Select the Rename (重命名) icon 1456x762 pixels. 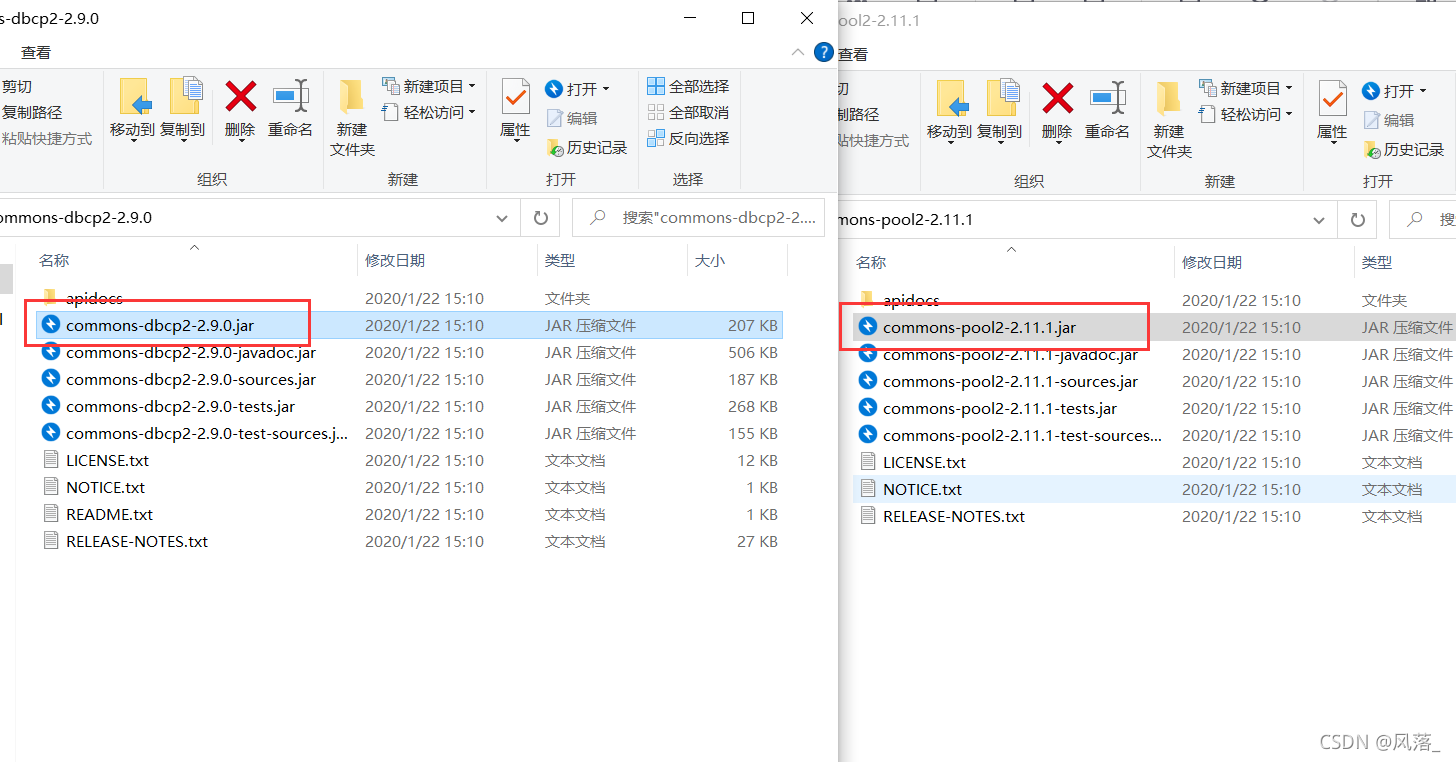(x=290, y=105)
